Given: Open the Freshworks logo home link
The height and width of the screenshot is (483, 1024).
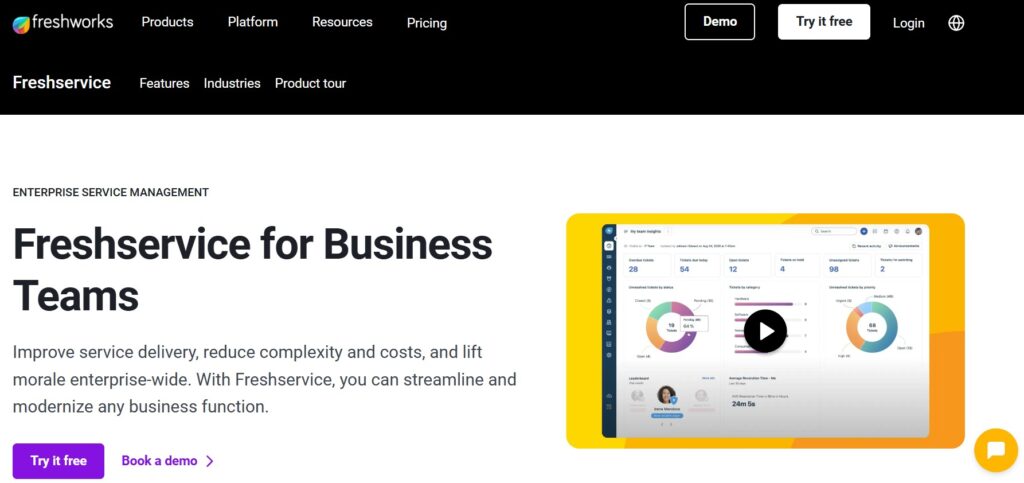Looking at the screenshot, I should coord(63,23).
